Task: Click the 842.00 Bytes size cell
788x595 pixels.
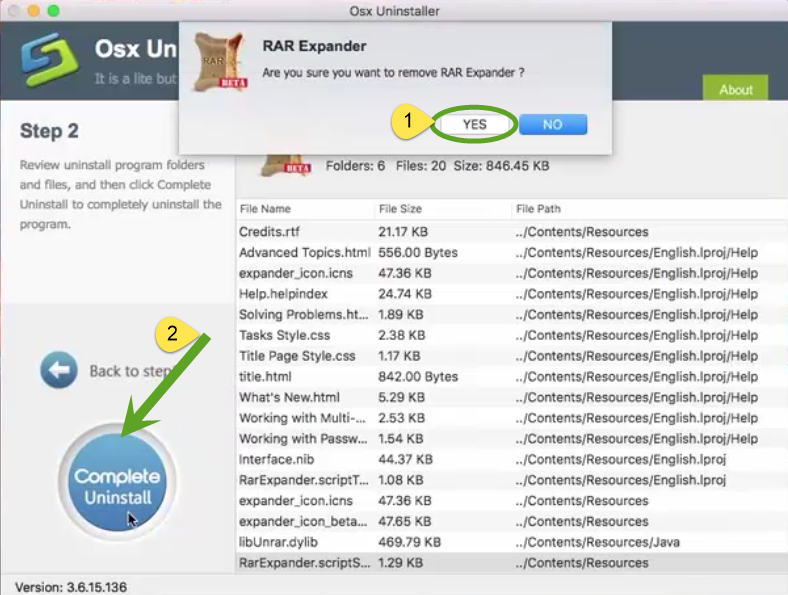Action: 418,376
